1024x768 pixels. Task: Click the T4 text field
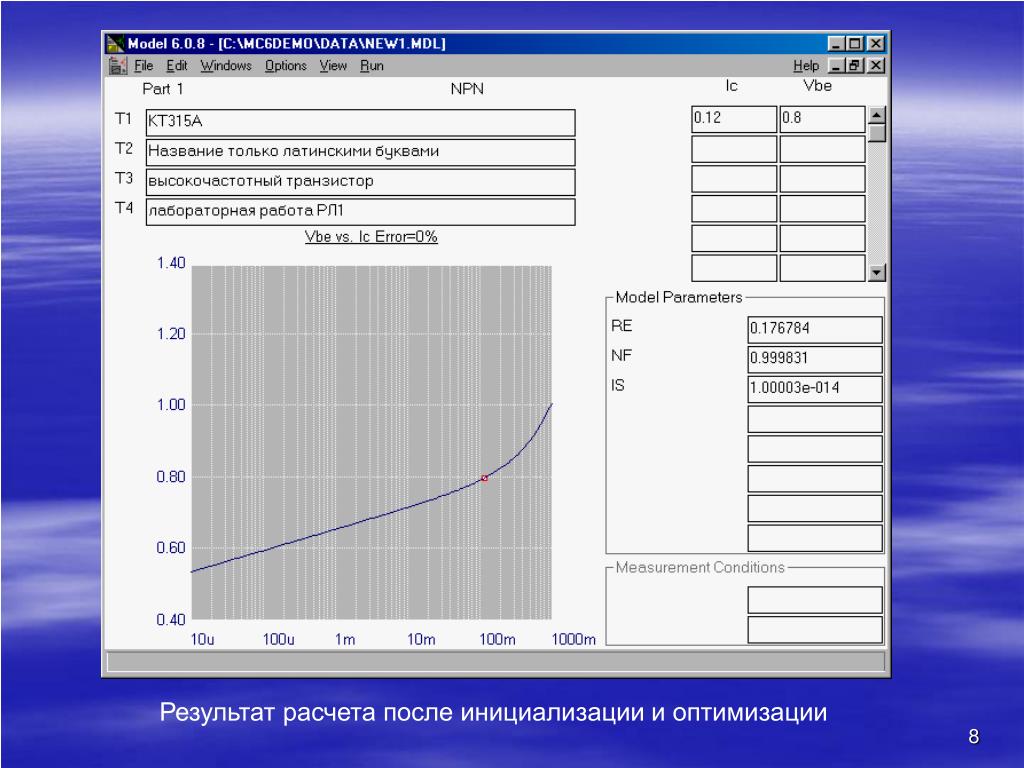(x=360, y=212)
